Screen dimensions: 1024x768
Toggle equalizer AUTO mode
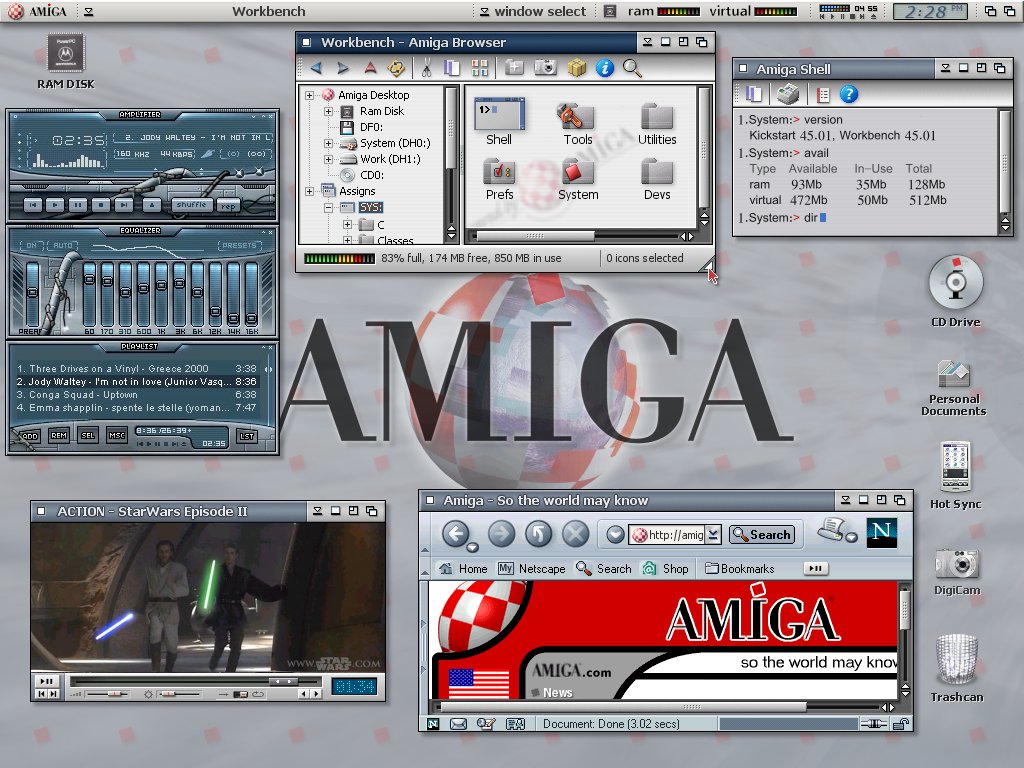(63, 246)
